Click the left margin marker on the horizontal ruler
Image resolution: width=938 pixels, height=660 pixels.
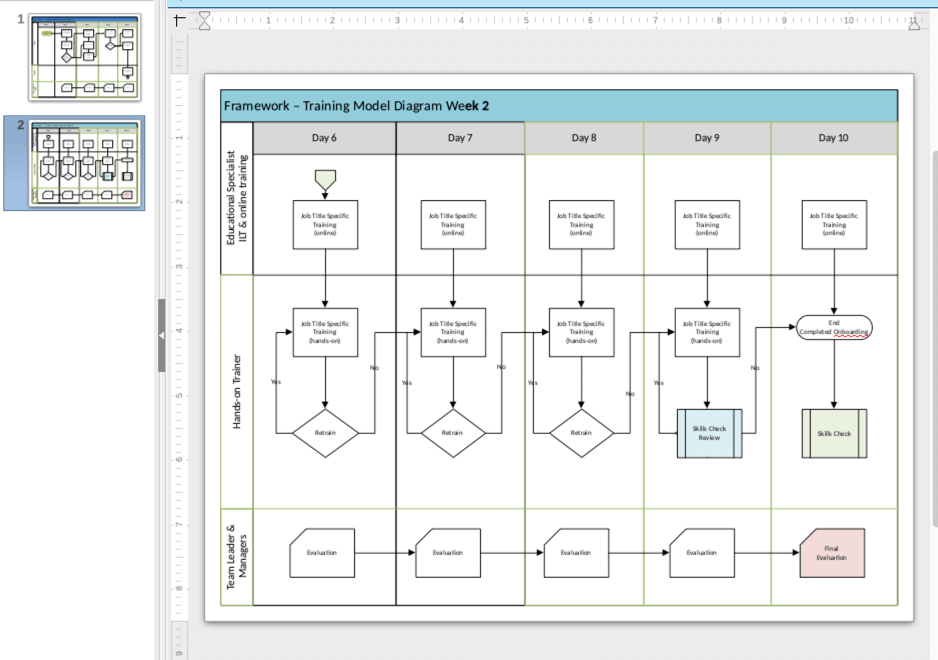click(204, 19)
